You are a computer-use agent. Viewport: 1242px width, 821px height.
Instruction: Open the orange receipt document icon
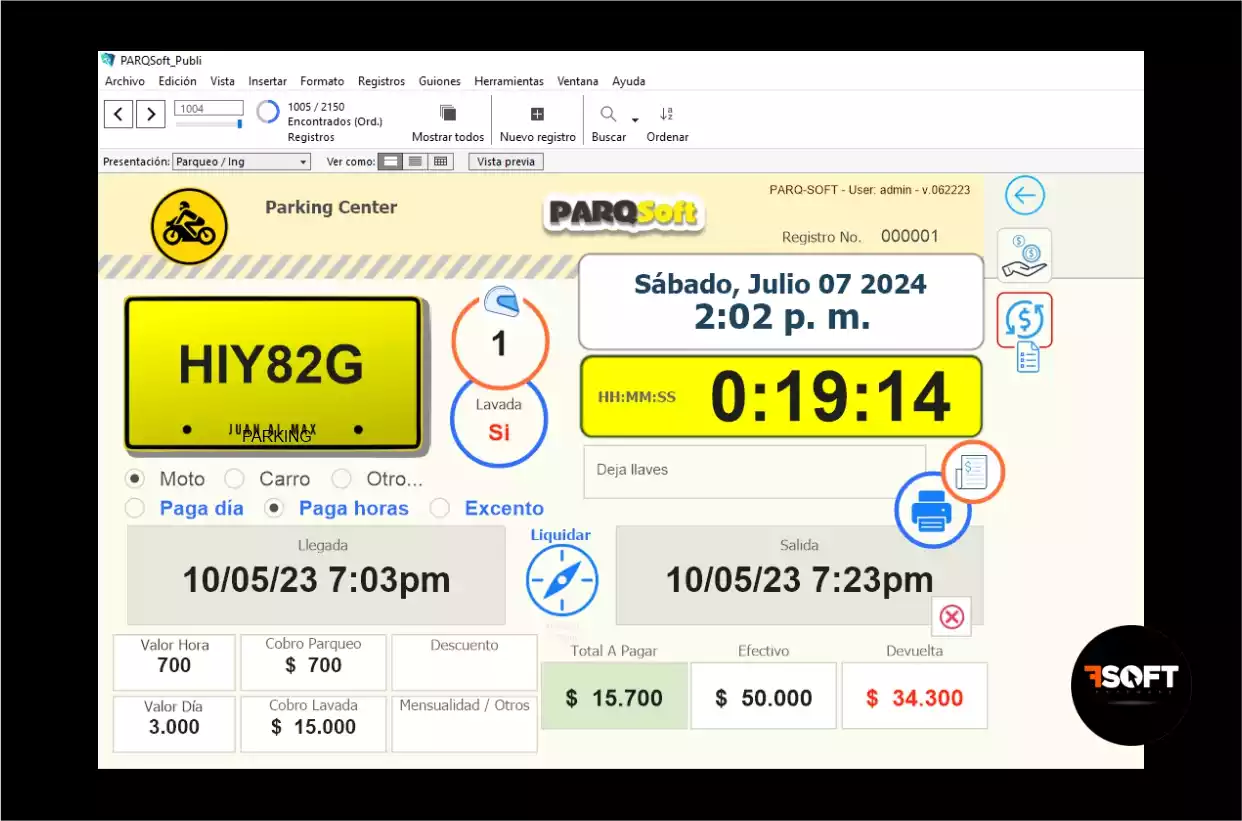(x=973, y=471)
